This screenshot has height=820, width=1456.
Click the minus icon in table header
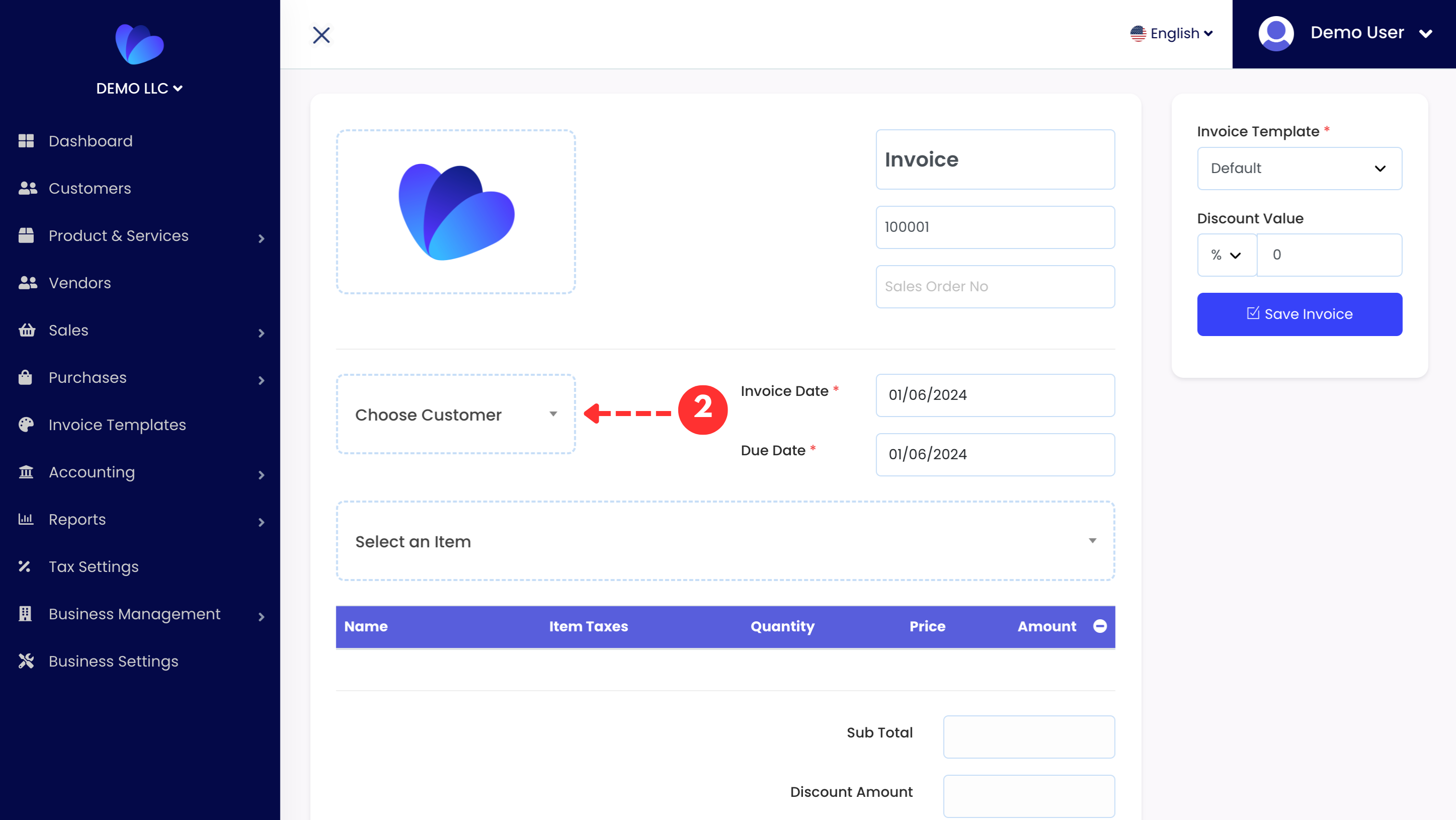pos(1100,626)
